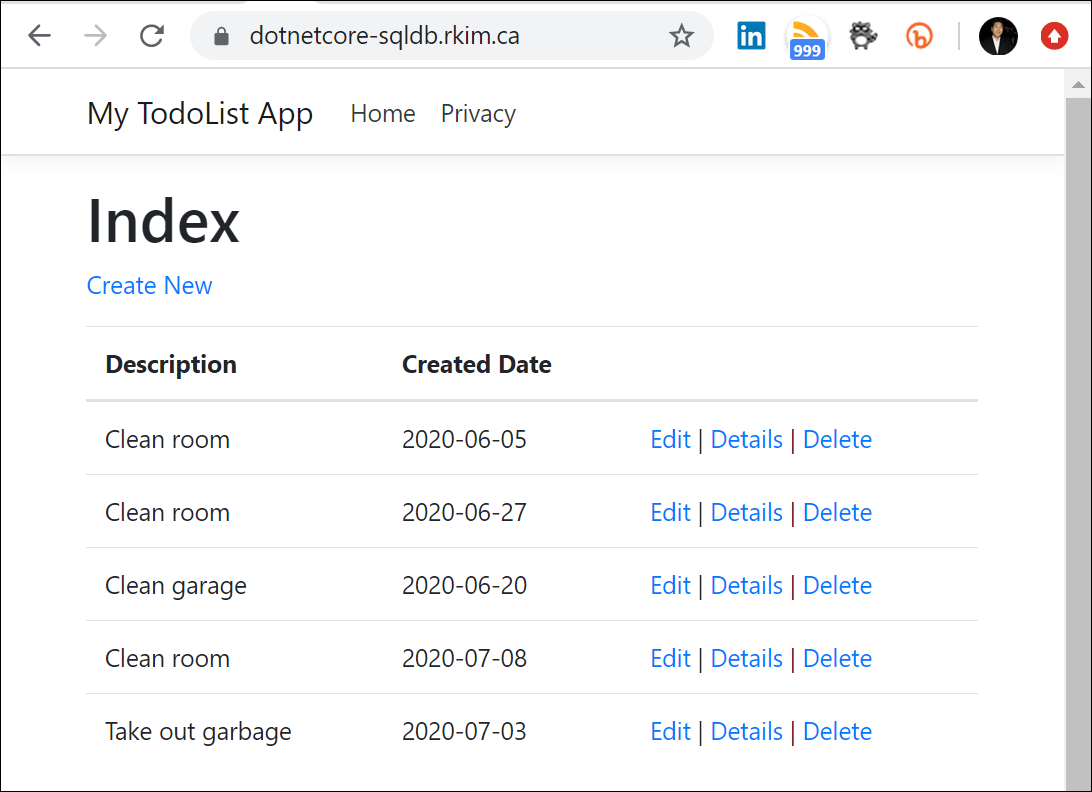Reload the page with the refresh icon

tap(151, 35)
